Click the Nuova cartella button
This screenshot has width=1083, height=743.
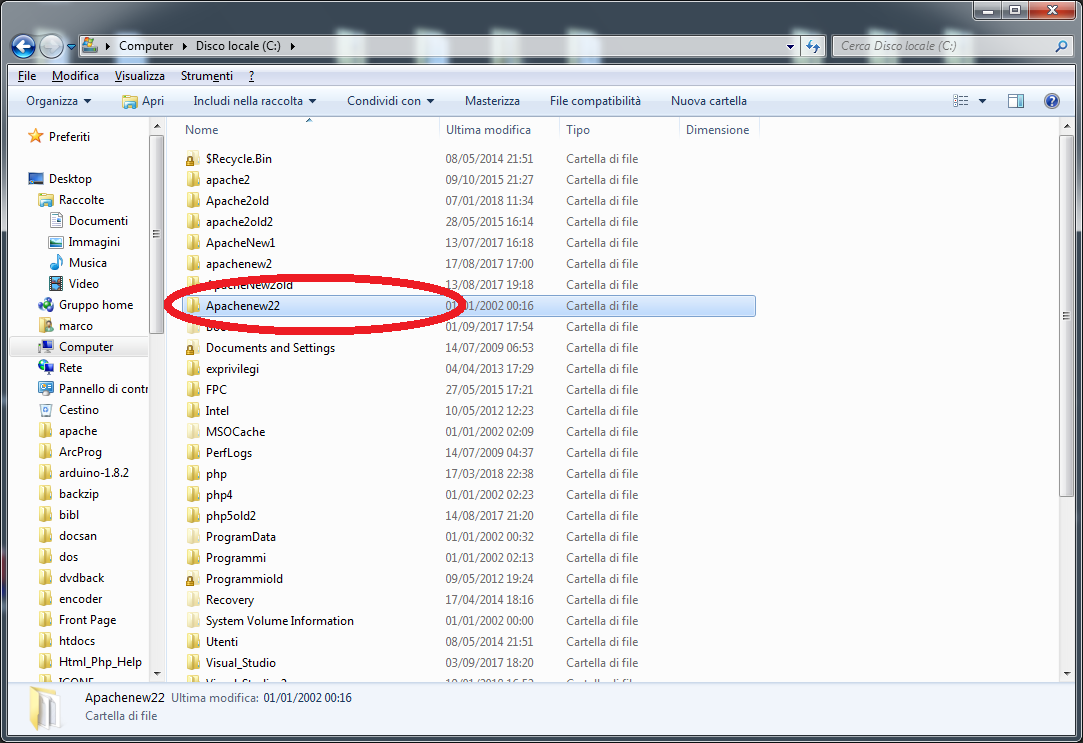708,101
